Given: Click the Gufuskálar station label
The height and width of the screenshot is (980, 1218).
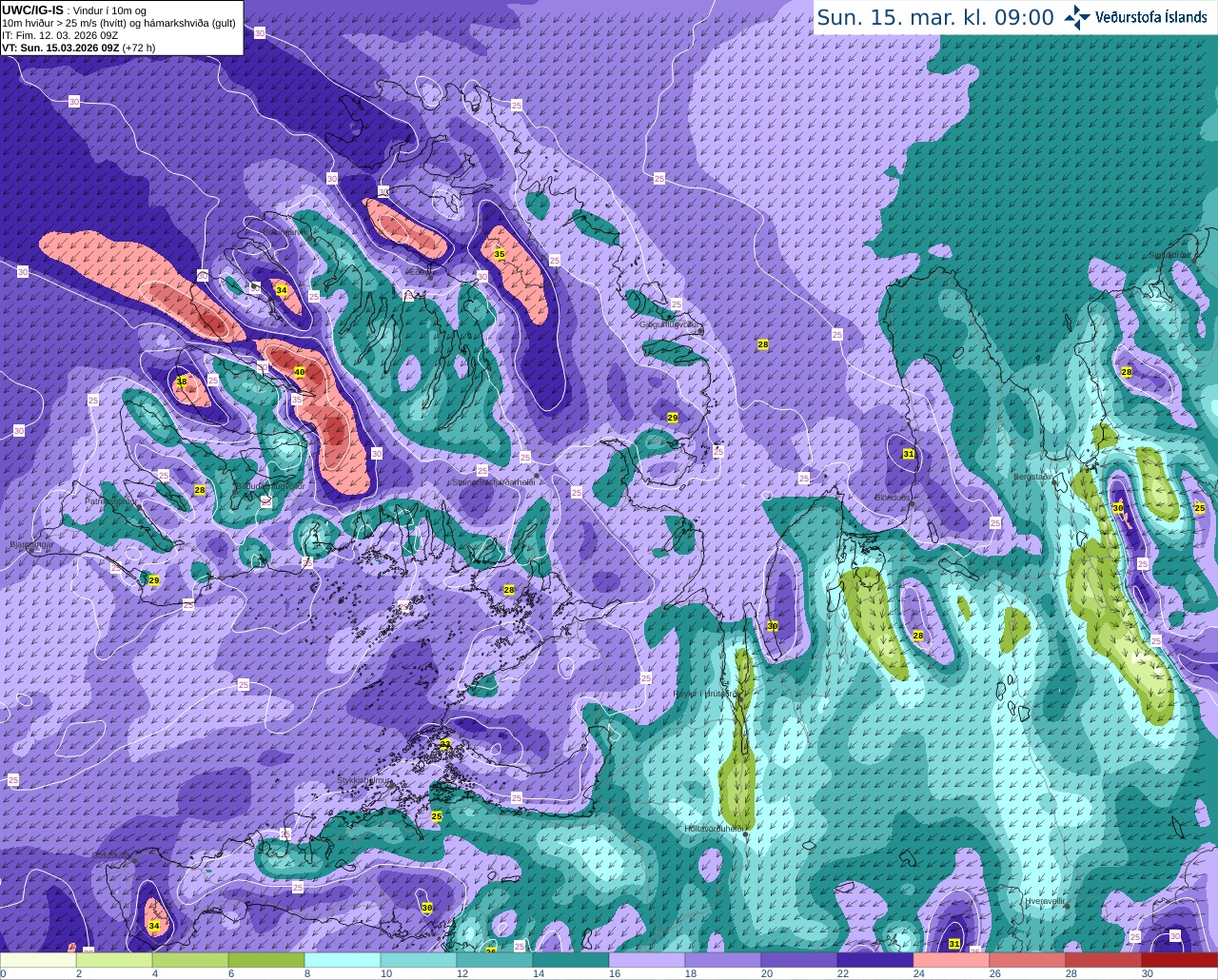Looking at the screenshot, I should click(x=111, y=855).
